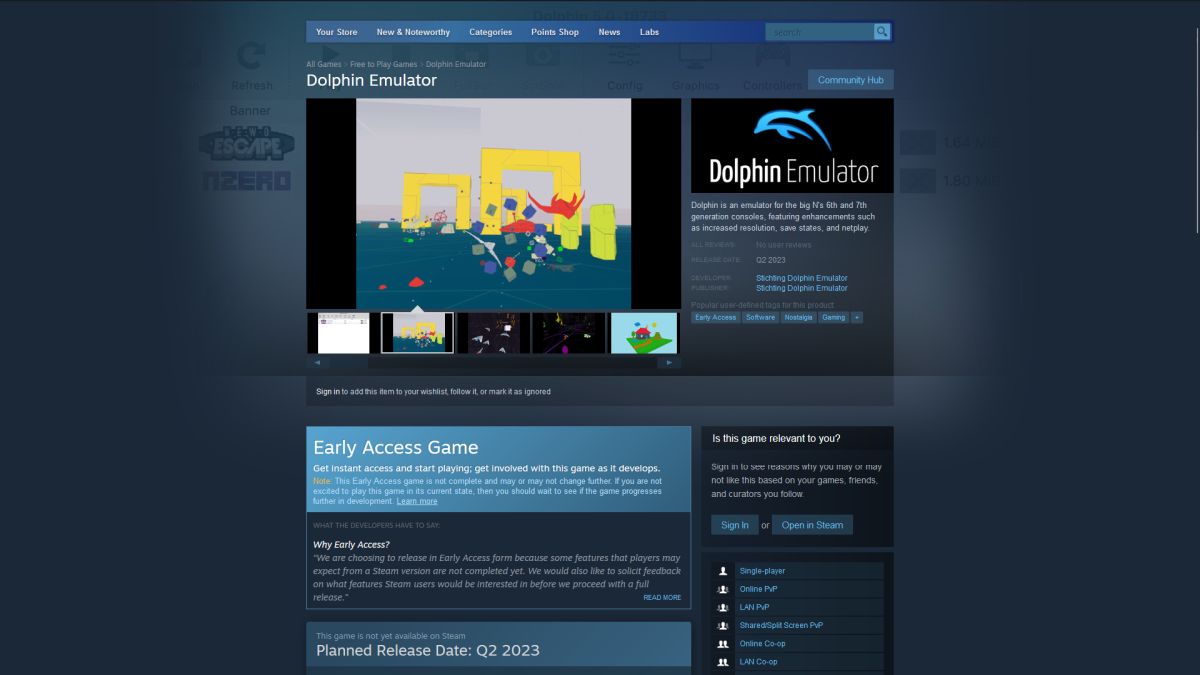Add a tag with the plus button

tap(857, 317)
